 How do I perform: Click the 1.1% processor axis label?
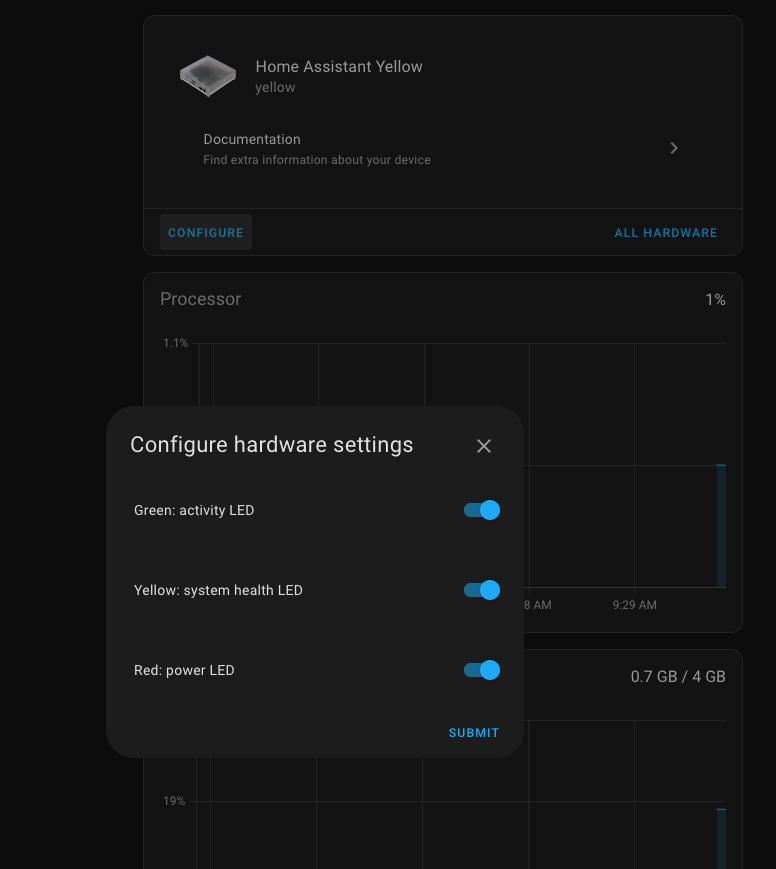[x=176, y=343]
